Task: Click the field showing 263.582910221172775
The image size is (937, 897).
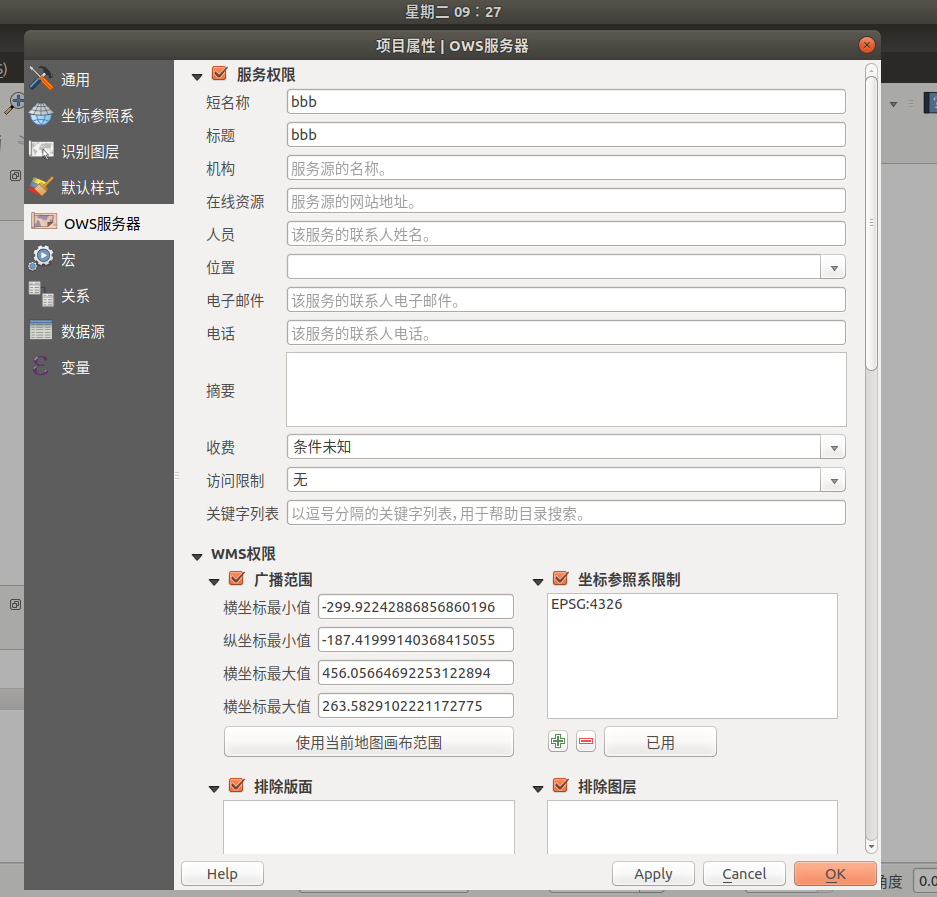Action: tap(416, 706)
